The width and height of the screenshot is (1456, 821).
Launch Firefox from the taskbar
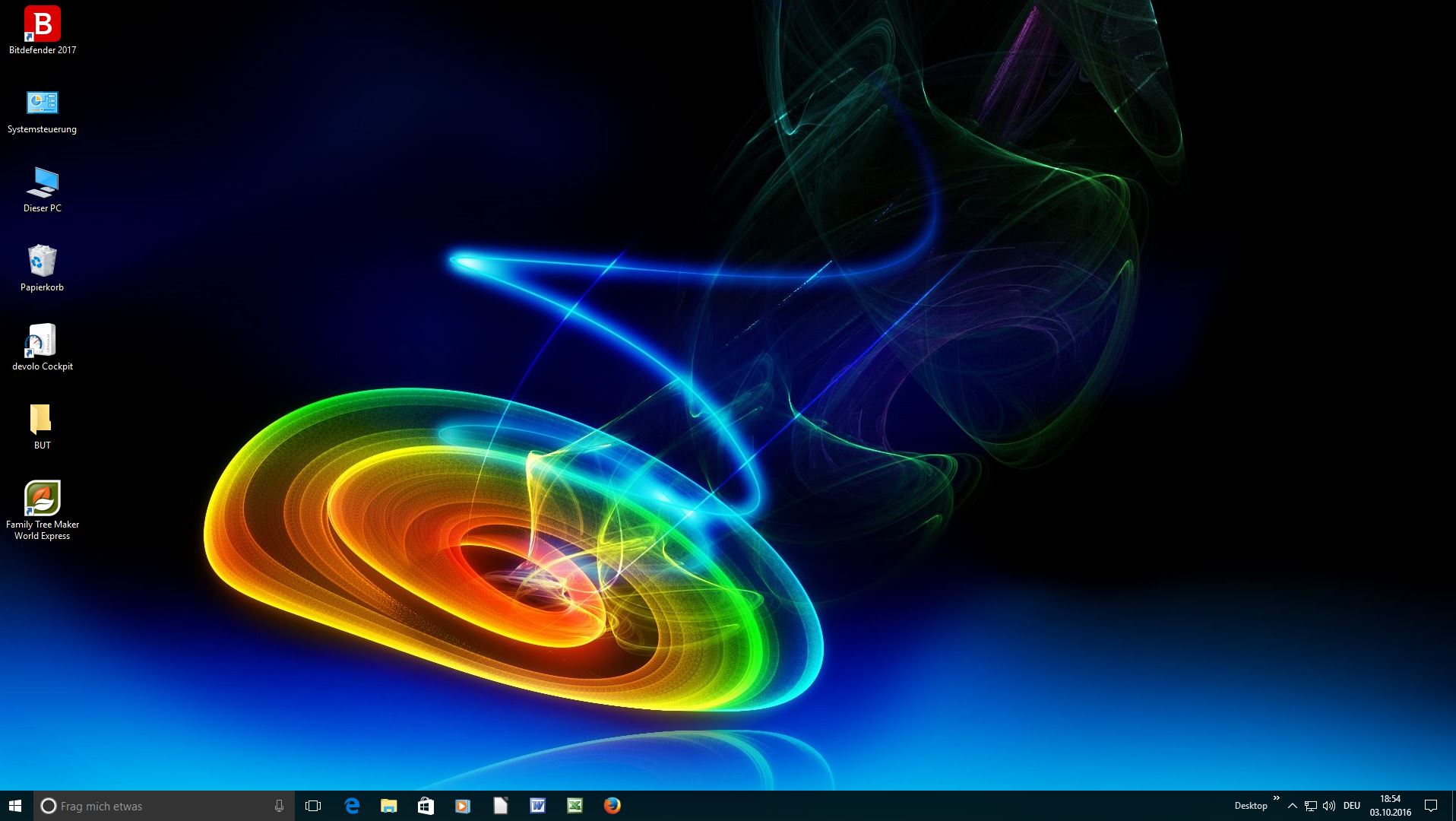coord(612,806)
